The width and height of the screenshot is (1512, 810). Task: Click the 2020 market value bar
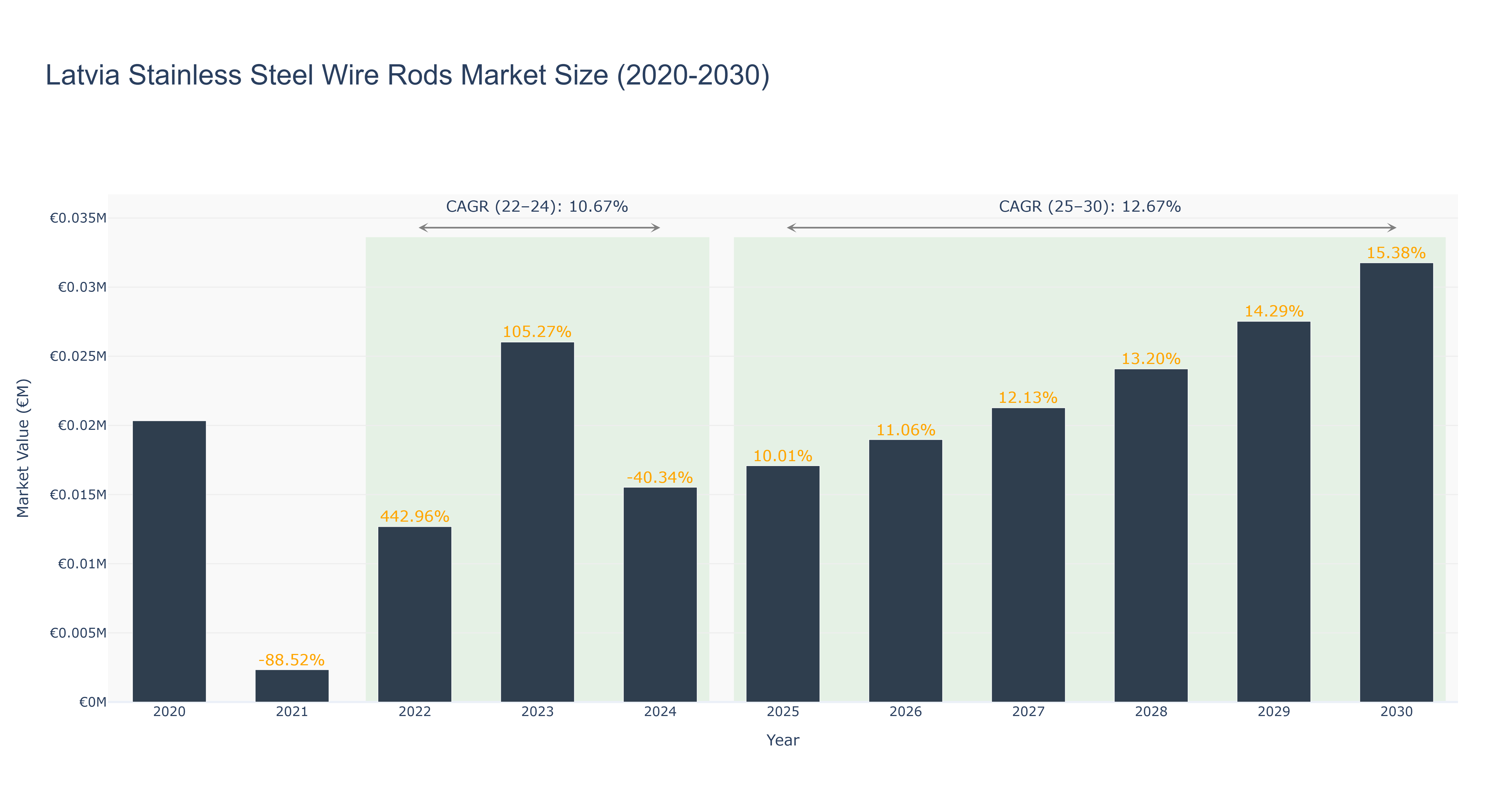pyautogui.click(x=169, y=561)
